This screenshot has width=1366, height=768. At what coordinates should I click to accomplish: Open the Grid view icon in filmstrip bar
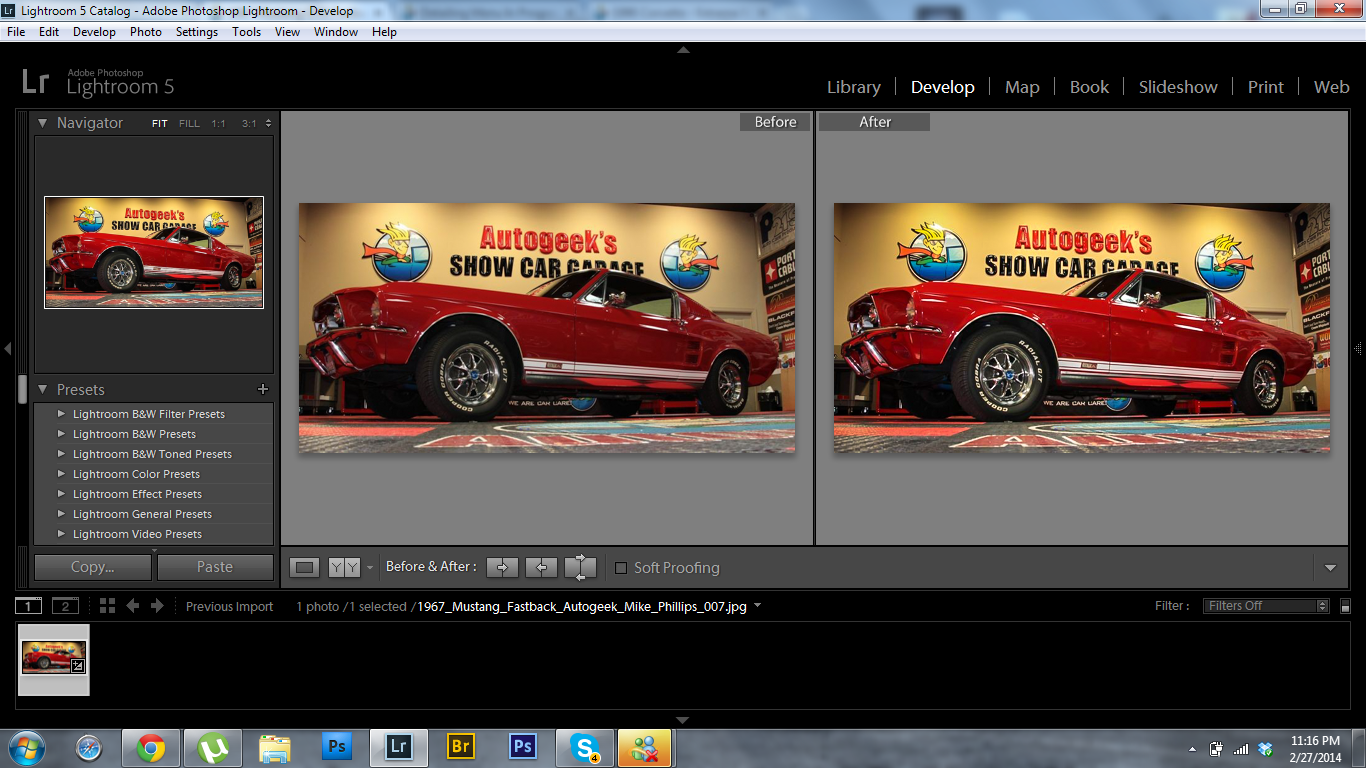(107, 606)
